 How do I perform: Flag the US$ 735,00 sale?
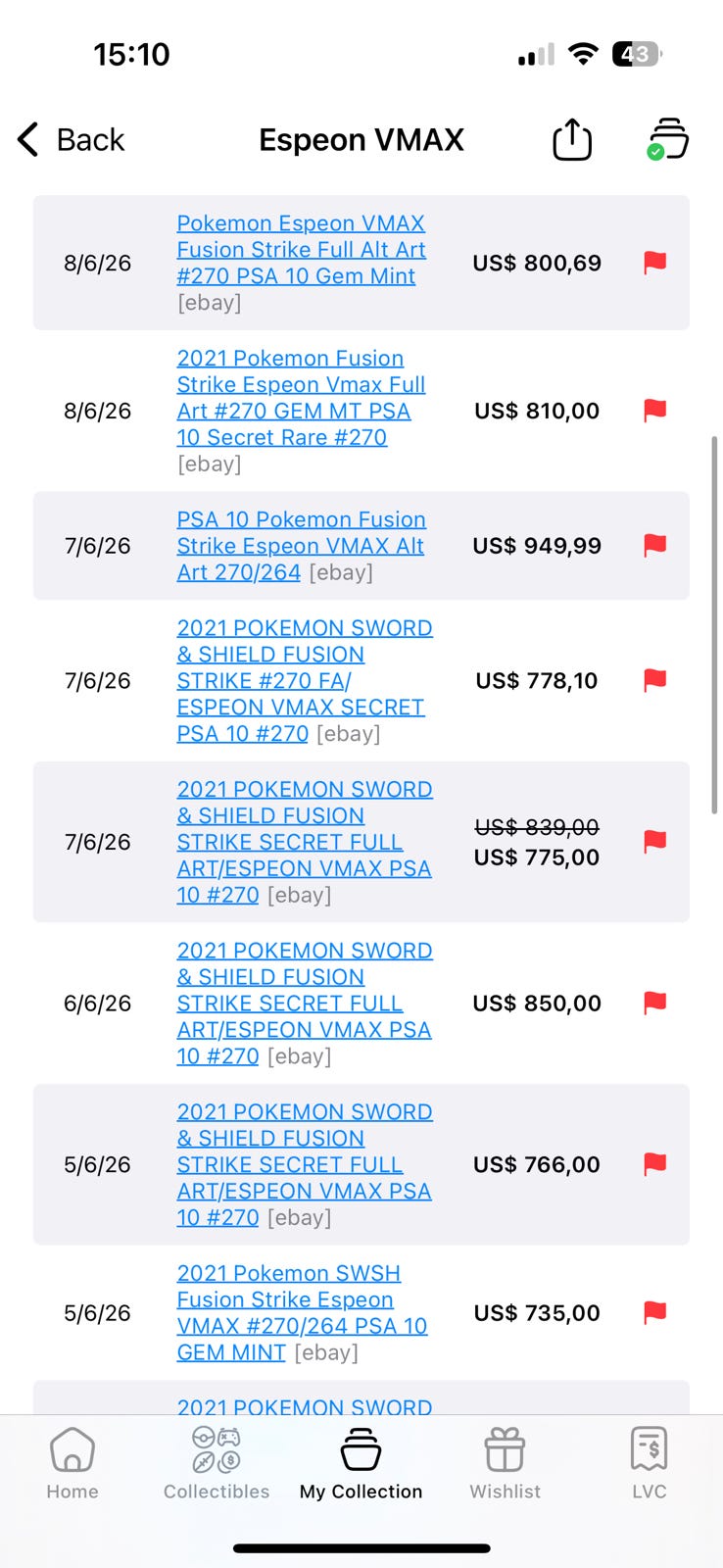point(654,1312)
